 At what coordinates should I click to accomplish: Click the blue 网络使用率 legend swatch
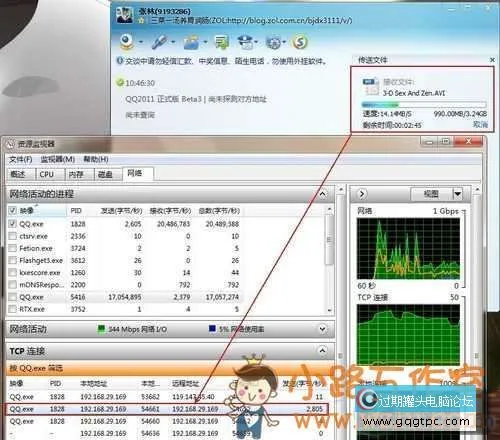coord(212,329)
